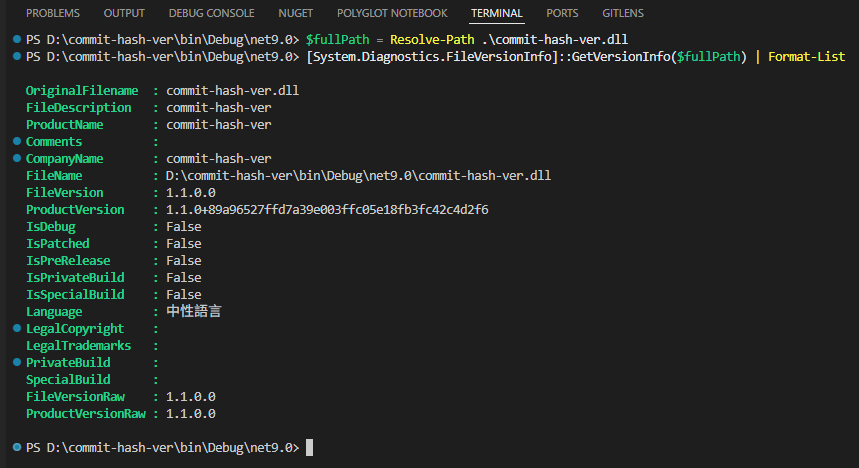Click the command marker beside the Resolve-Path command
The height and width of the screenshot is (468, 859).
pyautogui.click(x=18, y=39)
